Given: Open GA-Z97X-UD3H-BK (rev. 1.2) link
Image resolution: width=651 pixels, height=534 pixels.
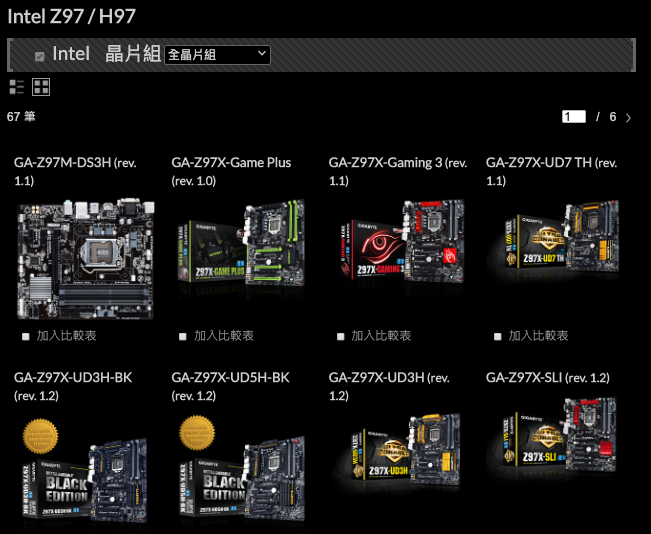Looking at the screenshot, I should pyautogui.click(x=73, y=387).
